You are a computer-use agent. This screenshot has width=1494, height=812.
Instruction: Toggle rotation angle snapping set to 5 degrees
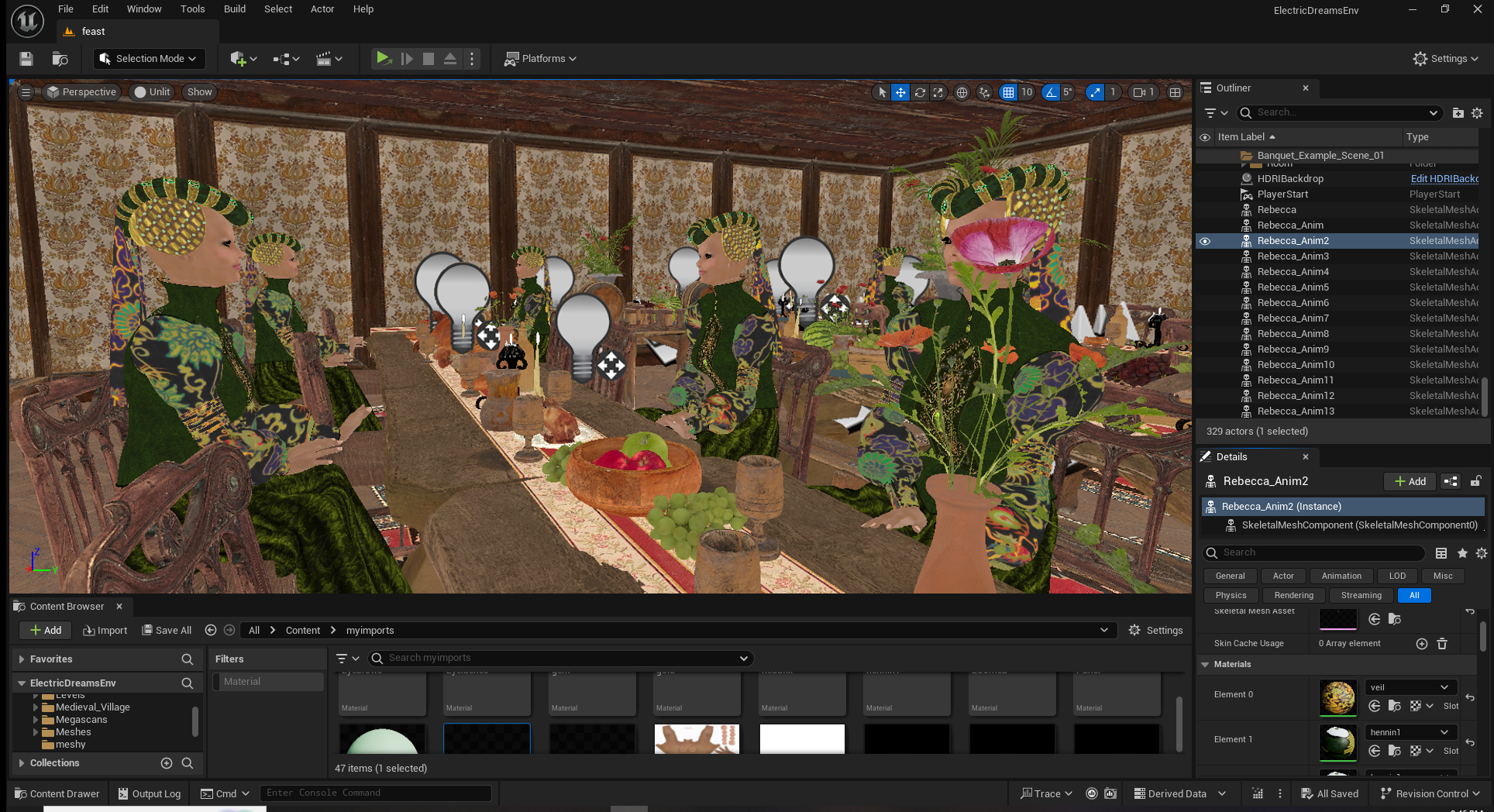coord(1052,92)
